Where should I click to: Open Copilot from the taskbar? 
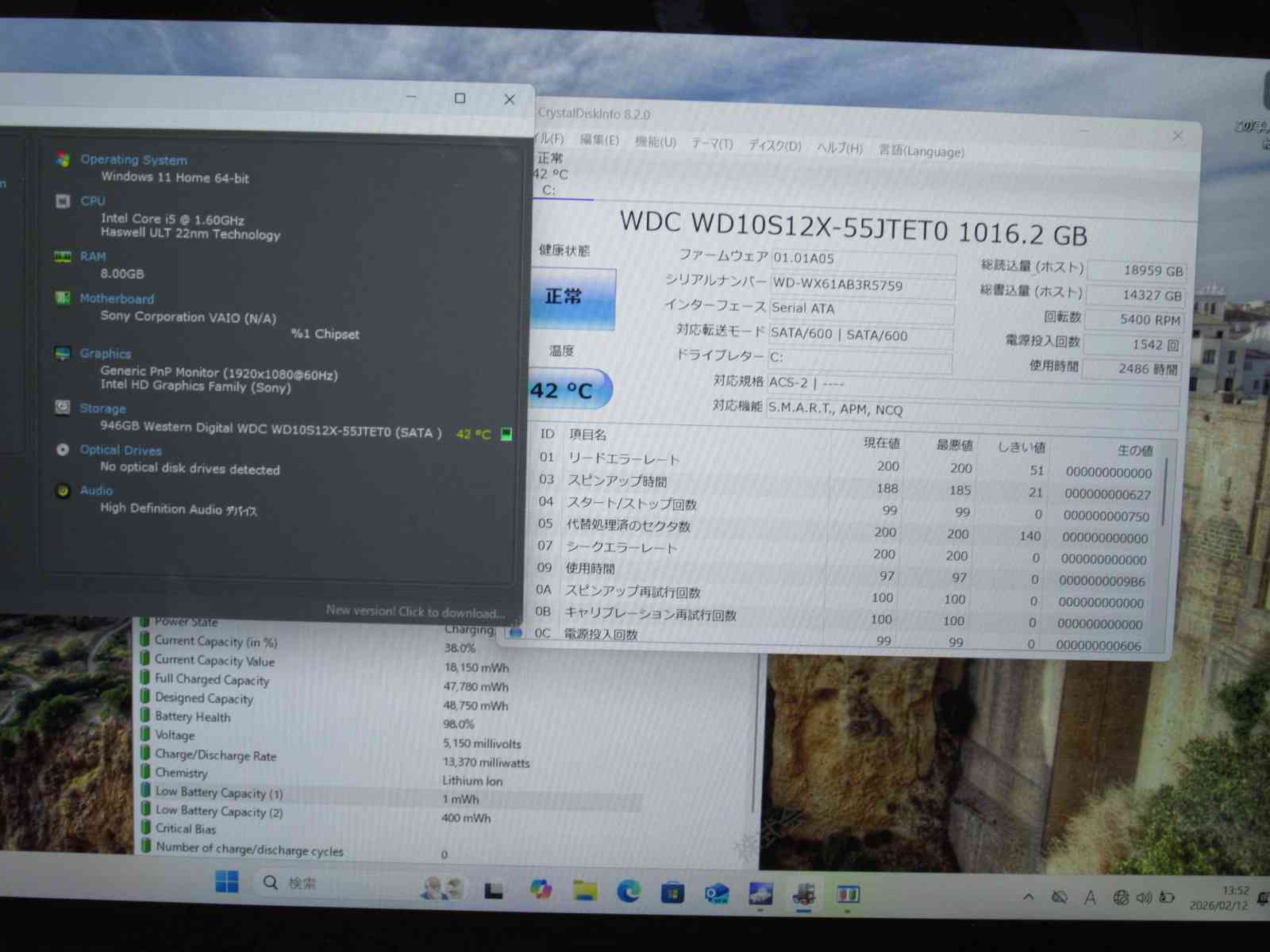541,889
